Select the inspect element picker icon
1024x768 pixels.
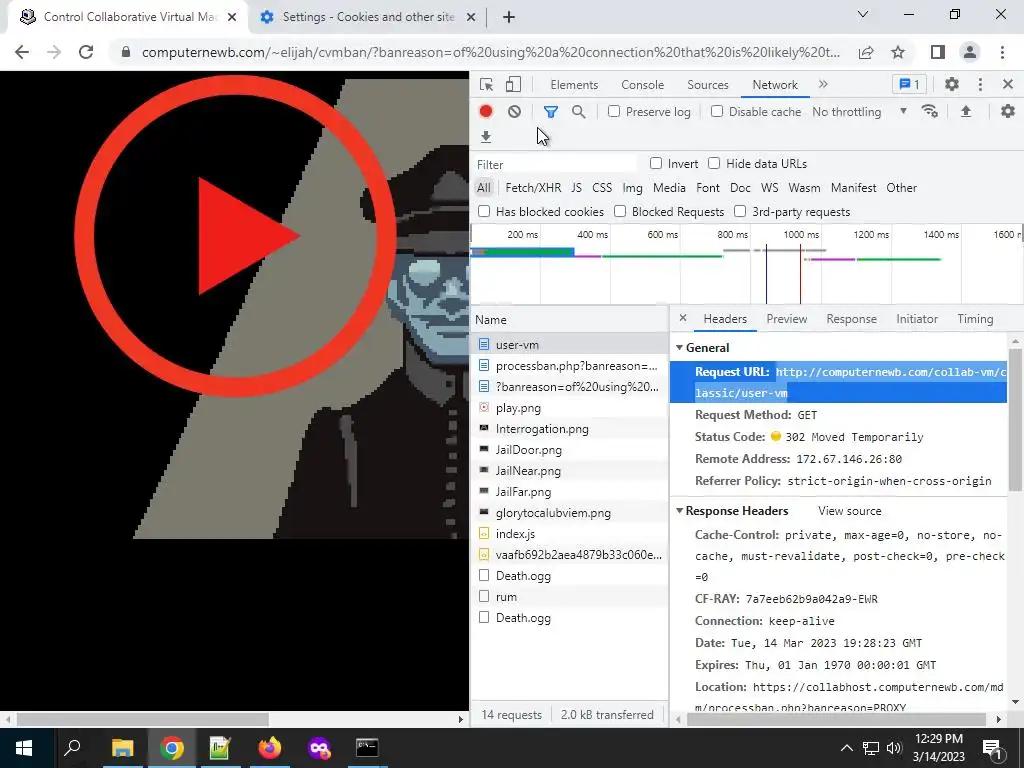tap(486, 84)
